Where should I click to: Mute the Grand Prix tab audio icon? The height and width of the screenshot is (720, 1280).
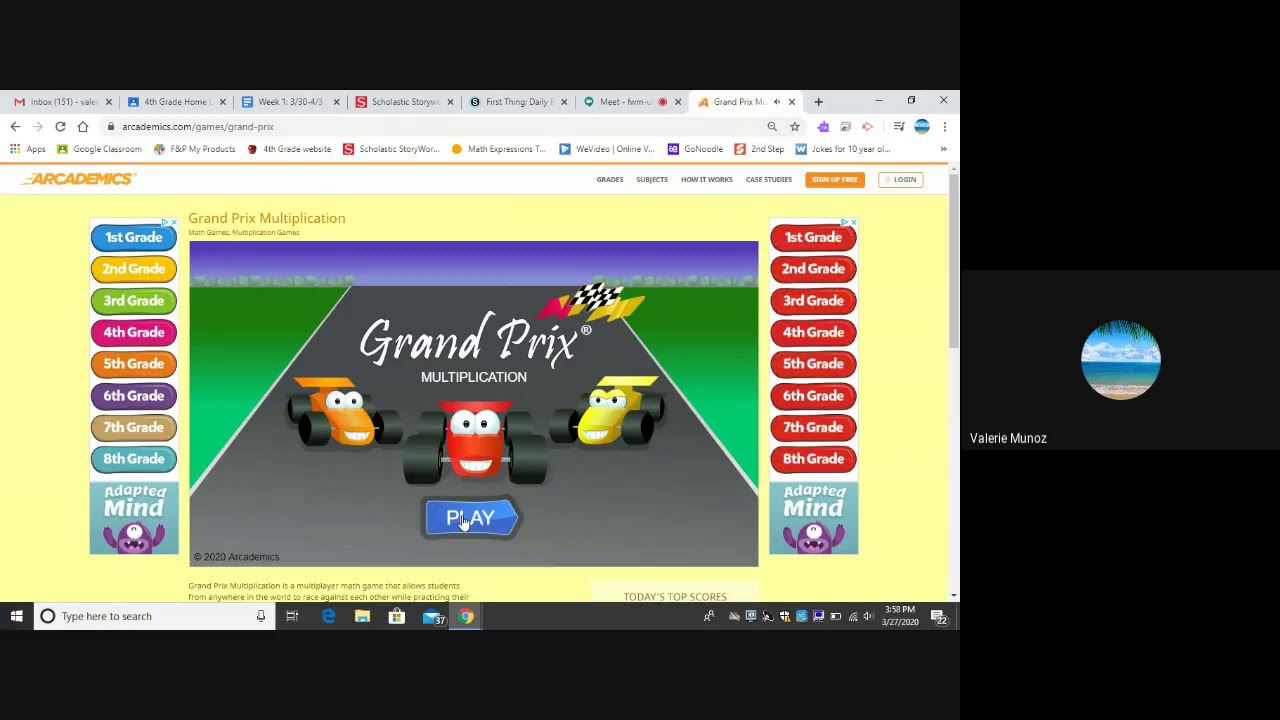click(777, 102)
